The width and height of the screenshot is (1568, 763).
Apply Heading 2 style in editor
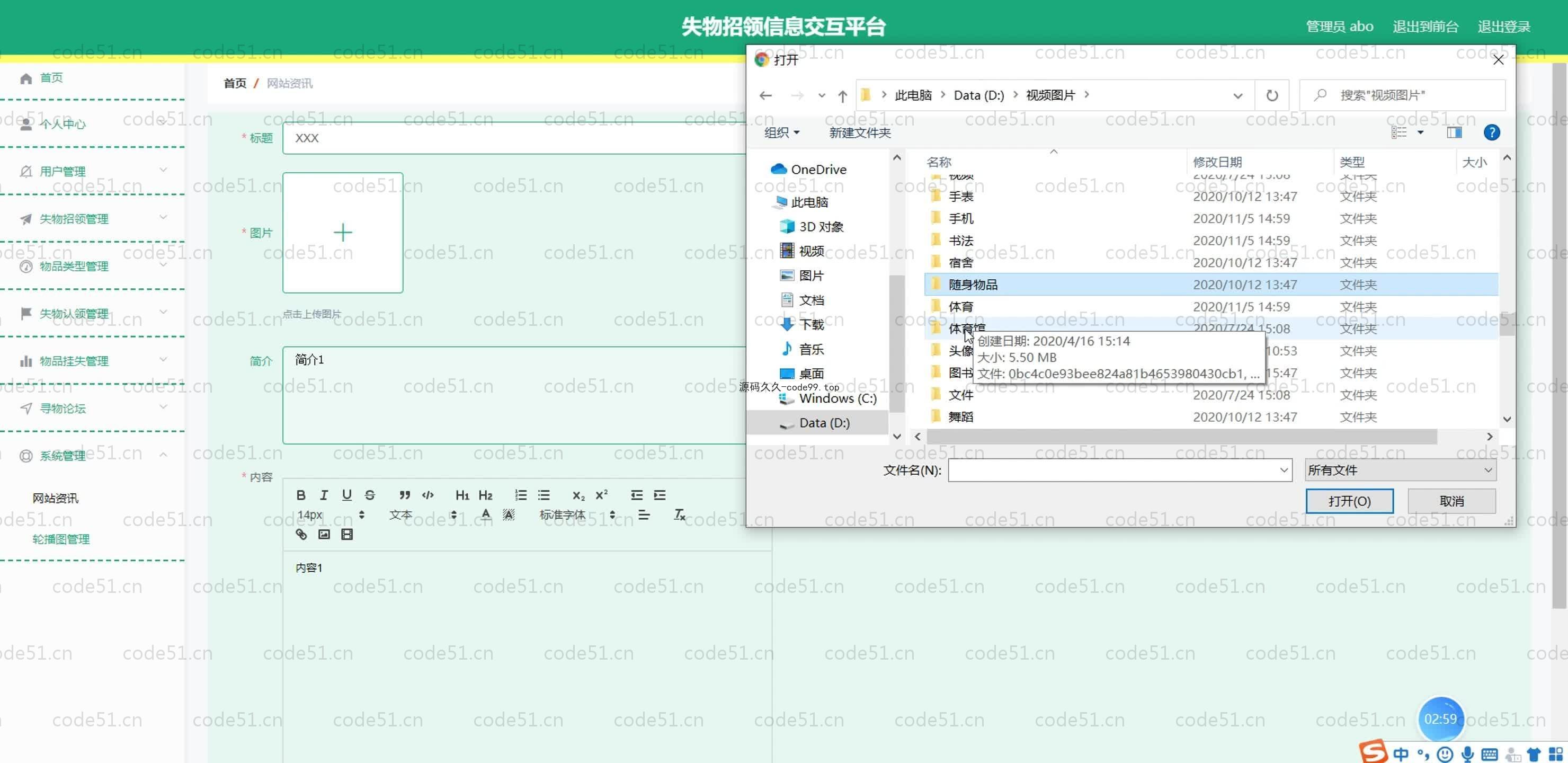(485, 495)
